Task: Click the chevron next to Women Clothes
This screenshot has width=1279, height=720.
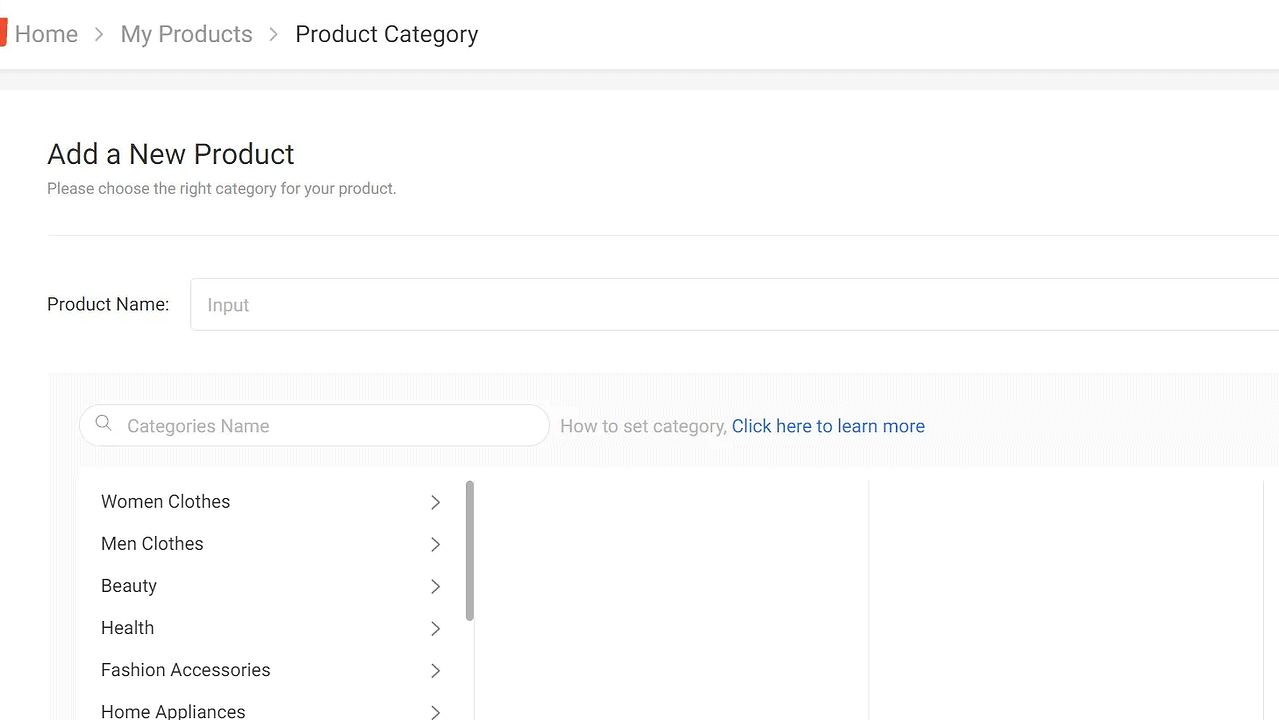Action: [435, 502]
